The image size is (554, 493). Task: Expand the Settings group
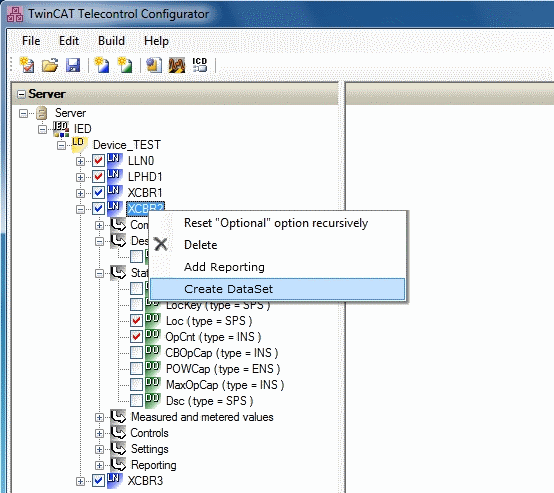[x=100, y=449]
